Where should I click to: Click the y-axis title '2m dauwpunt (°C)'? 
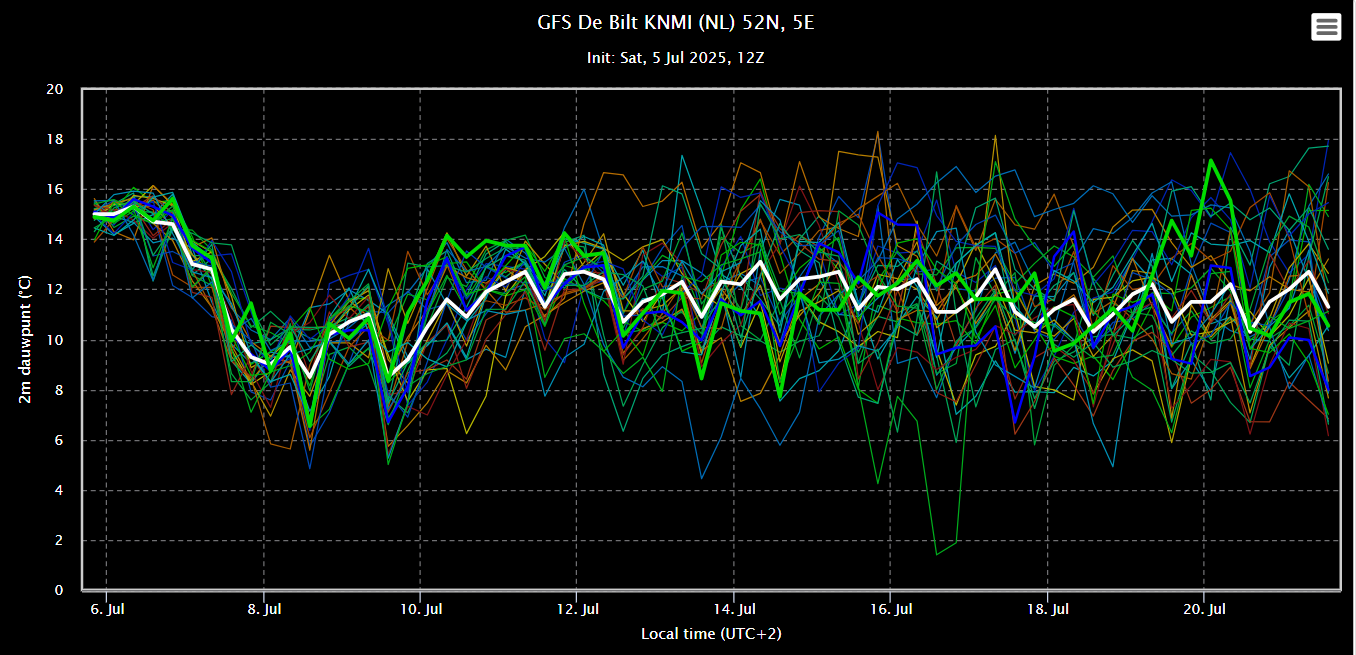[24, 340]
